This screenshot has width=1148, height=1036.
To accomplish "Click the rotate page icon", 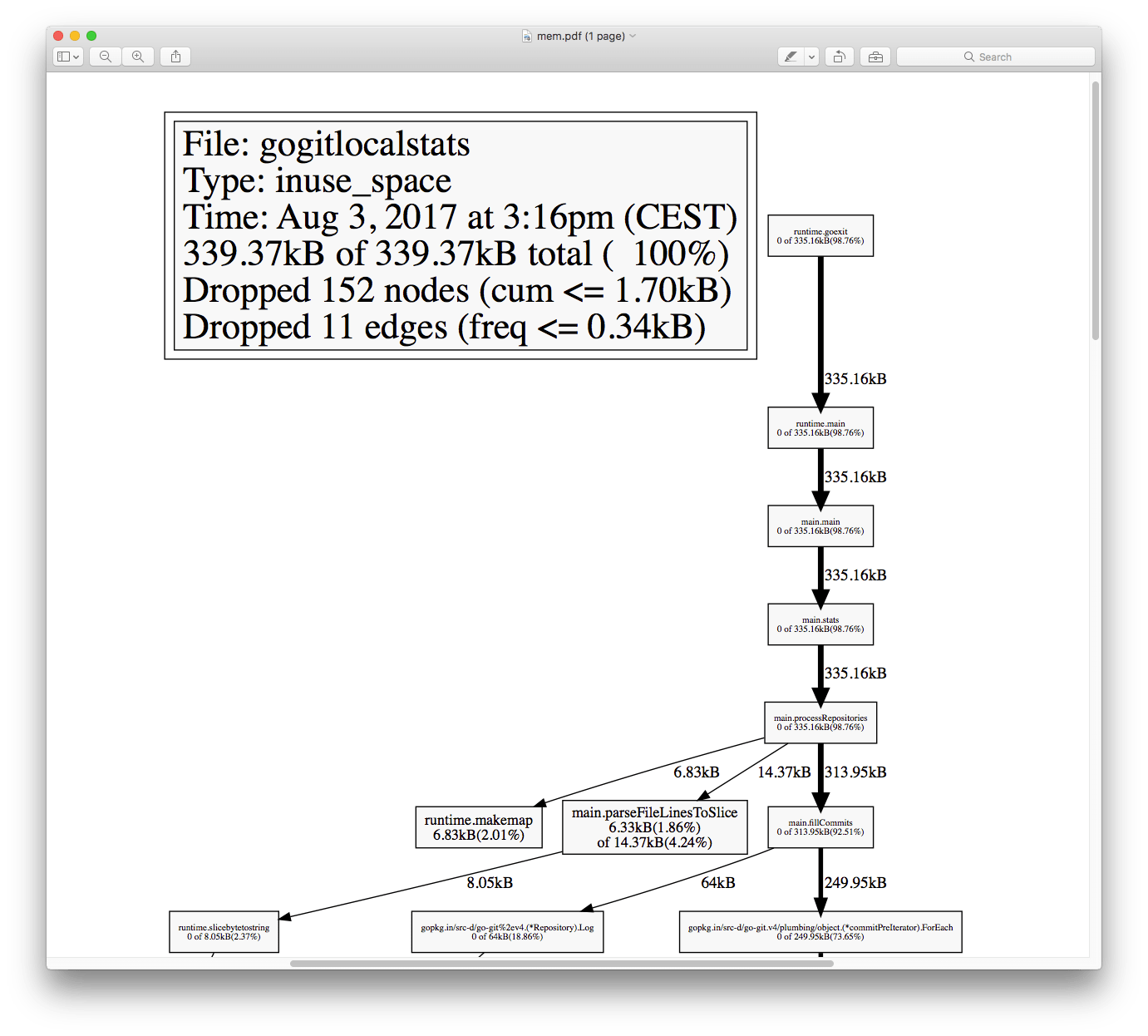I will (840, 57).
